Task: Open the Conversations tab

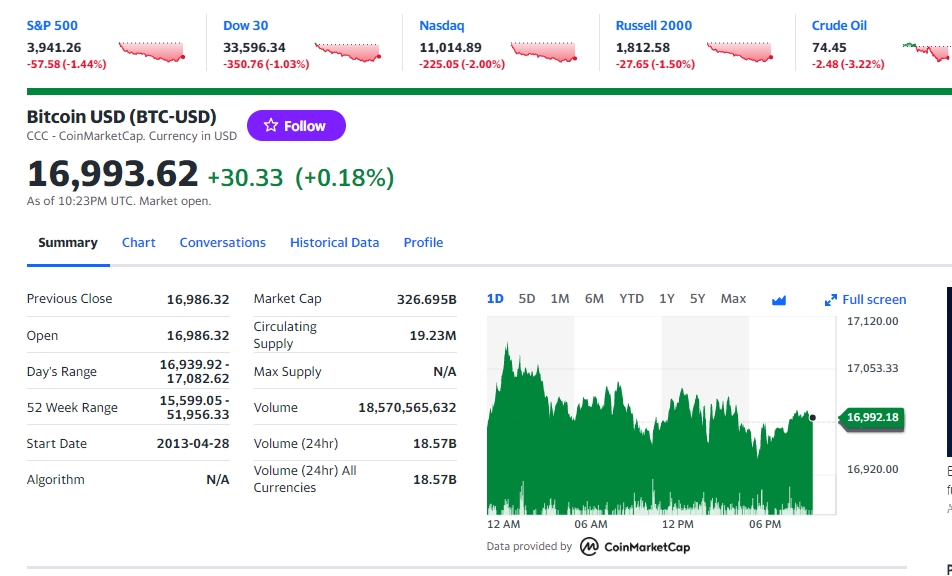Action: click(222, 243)
